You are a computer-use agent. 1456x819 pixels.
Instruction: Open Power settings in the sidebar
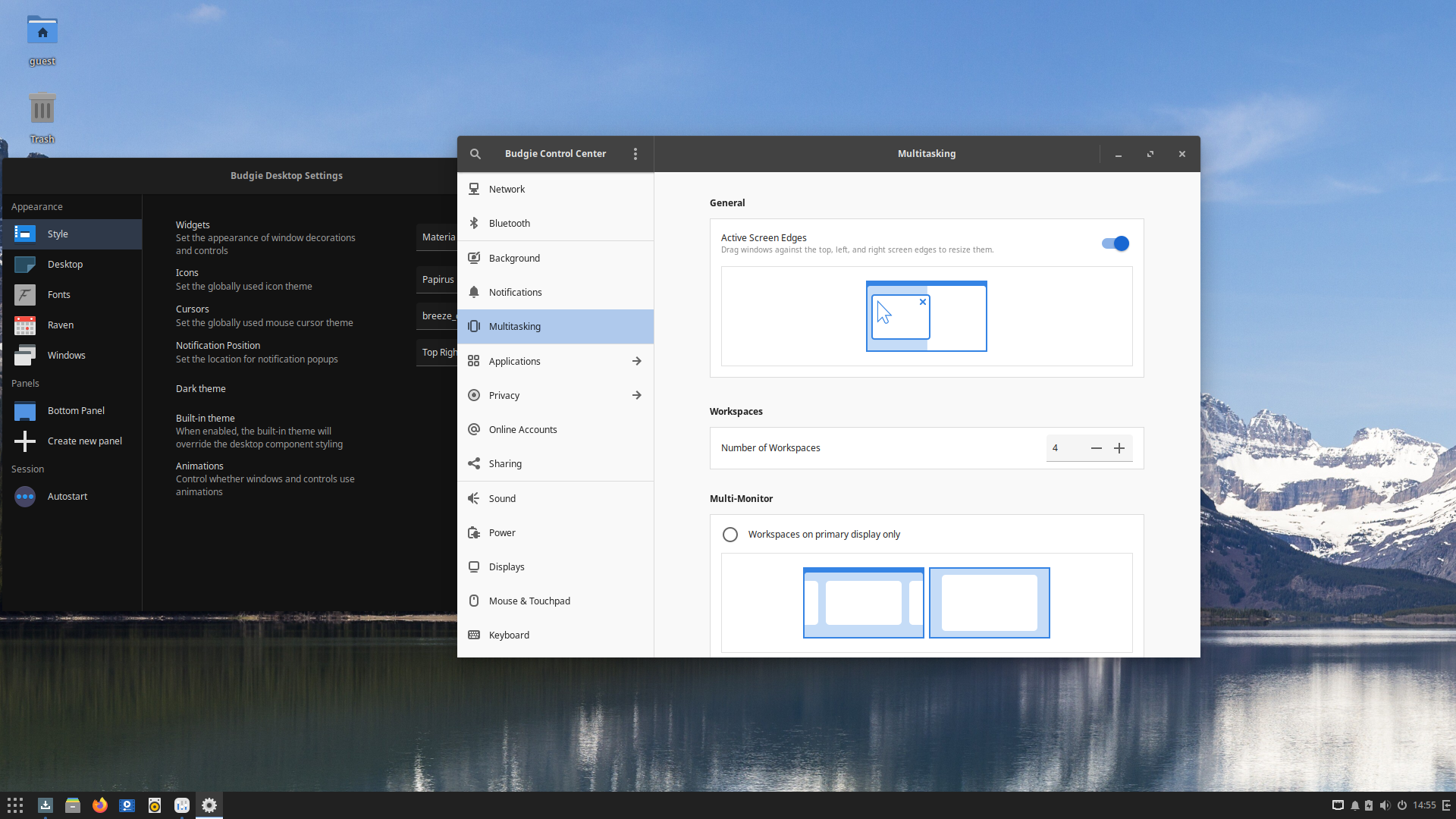tap(555, 533)
